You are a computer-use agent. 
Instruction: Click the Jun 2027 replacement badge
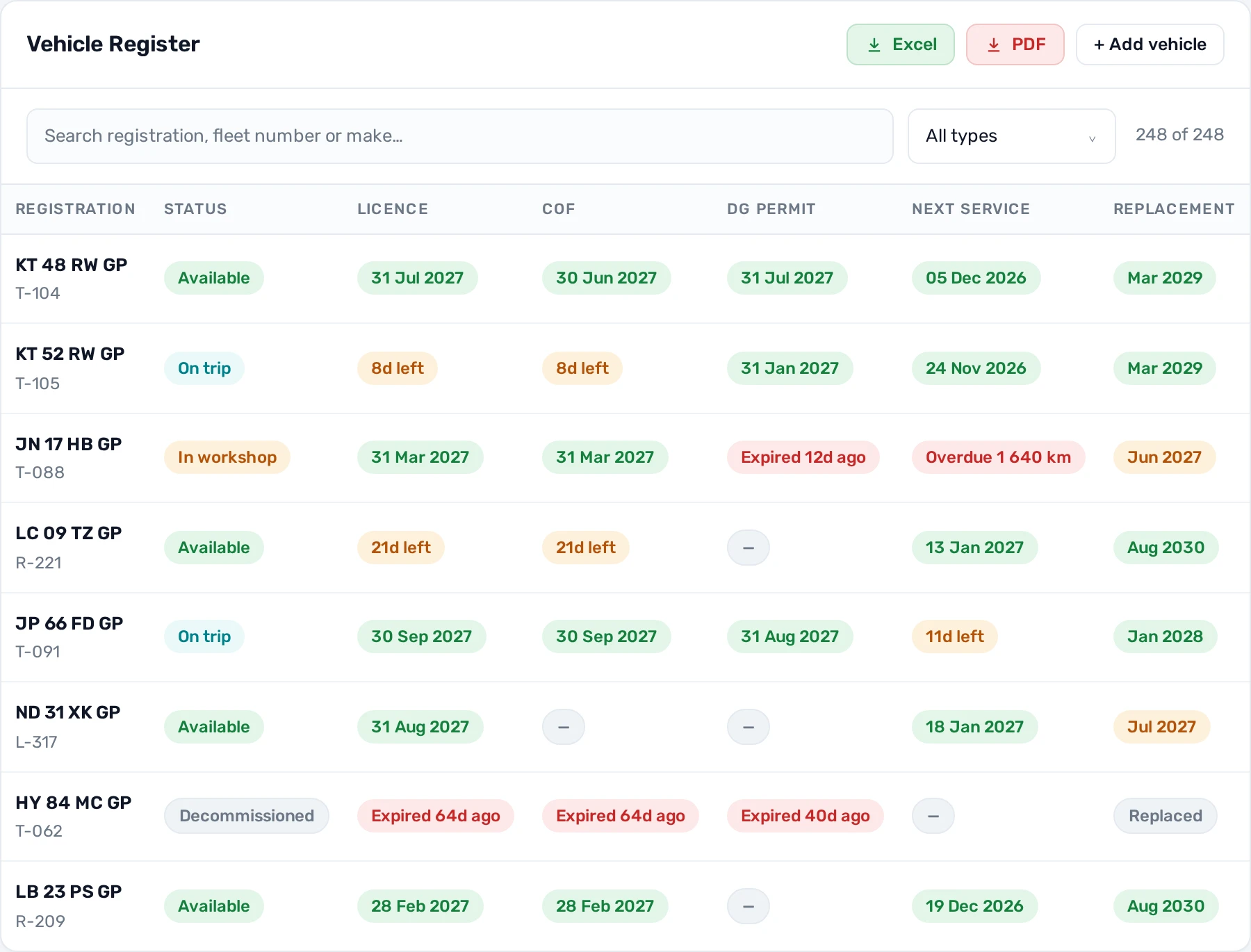(x=1164, y=457)
